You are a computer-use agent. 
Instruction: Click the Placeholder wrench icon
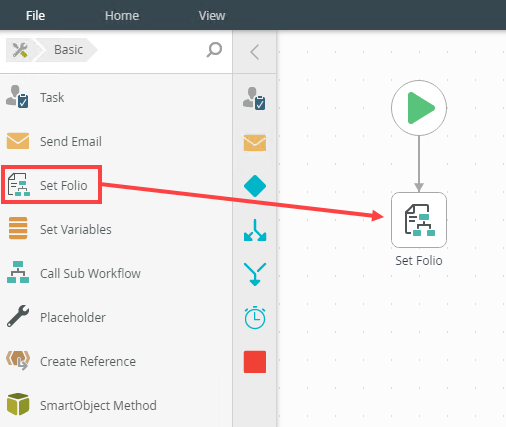[x=18, y=316]
